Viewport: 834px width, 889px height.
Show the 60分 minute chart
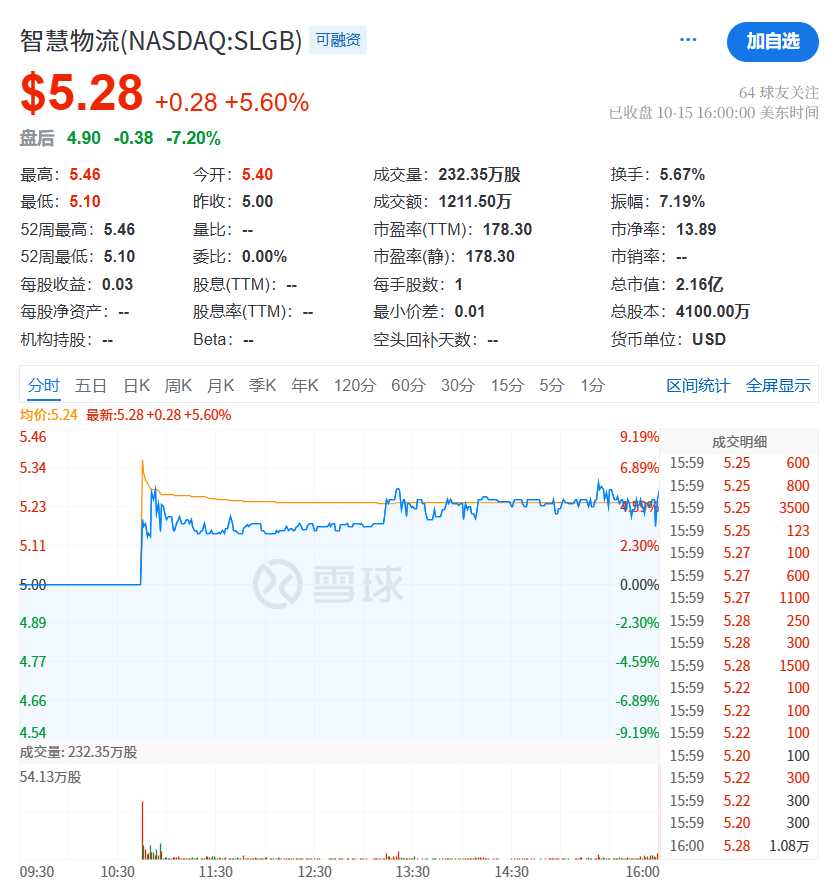coord(408,385)
